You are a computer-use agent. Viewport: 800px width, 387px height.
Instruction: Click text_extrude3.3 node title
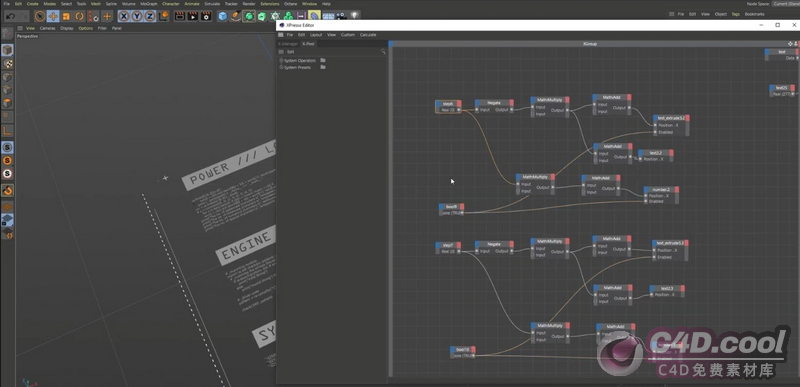(670, 243)
